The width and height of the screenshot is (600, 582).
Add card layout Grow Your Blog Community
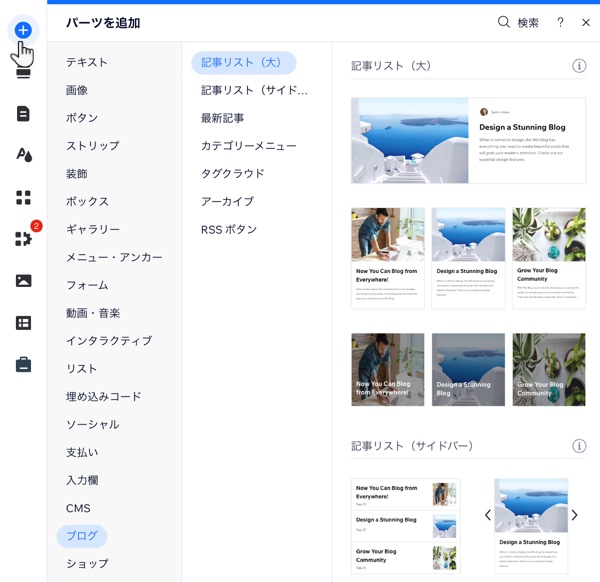[549, 258]
